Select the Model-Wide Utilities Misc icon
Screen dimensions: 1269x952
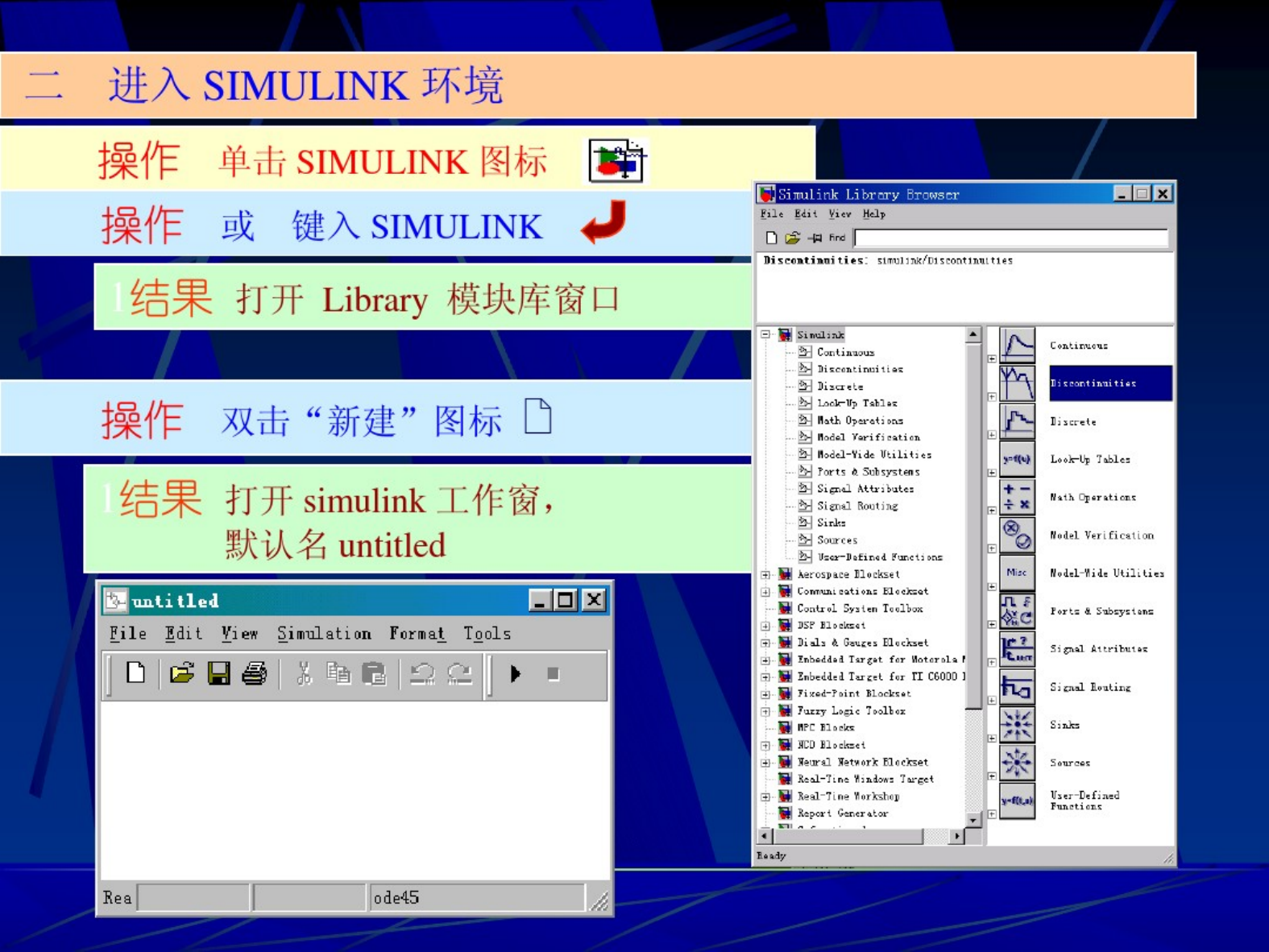[1018, 573]
